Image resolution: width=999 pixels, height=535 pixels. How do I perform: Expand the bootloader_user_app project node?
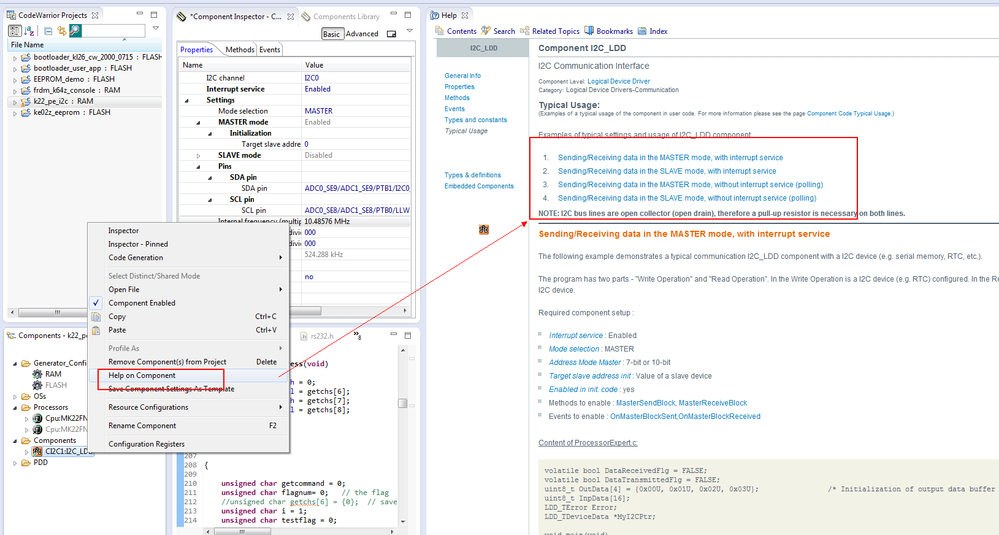pos(15,68)
